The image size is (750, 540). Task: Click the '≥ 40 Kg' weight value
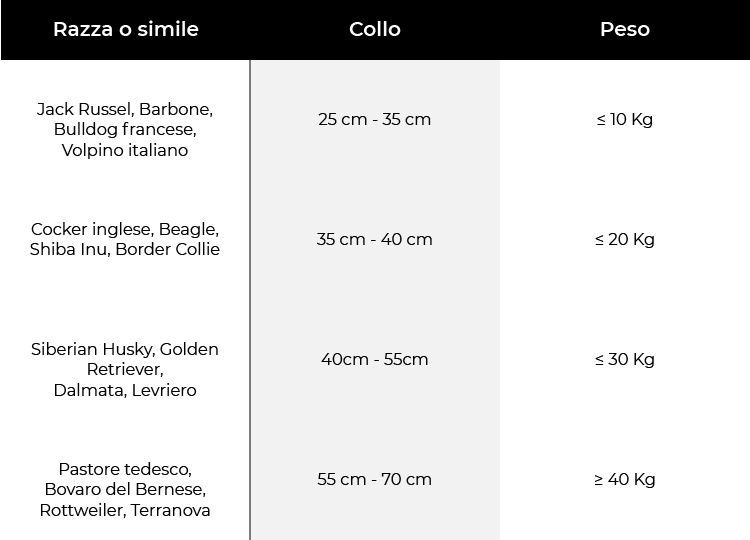pos(625,479)
